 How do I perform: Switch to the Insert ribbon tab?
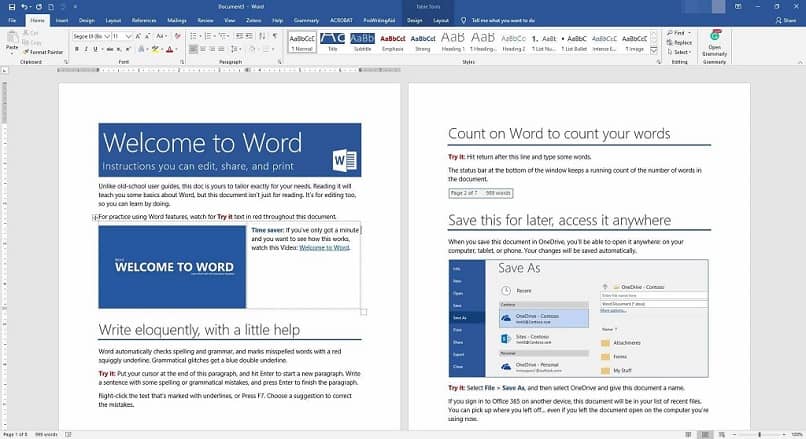pos(62,19)
